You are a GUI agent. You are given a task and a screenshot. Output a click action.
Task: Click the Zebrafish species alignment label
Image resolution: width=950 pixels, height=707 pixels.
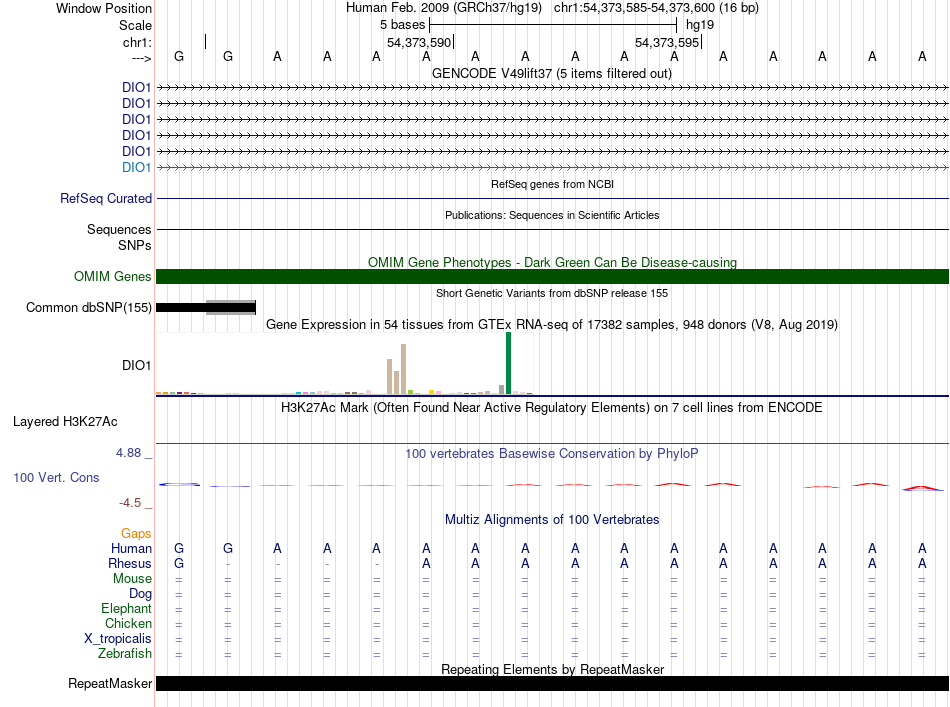pos(125,654)
